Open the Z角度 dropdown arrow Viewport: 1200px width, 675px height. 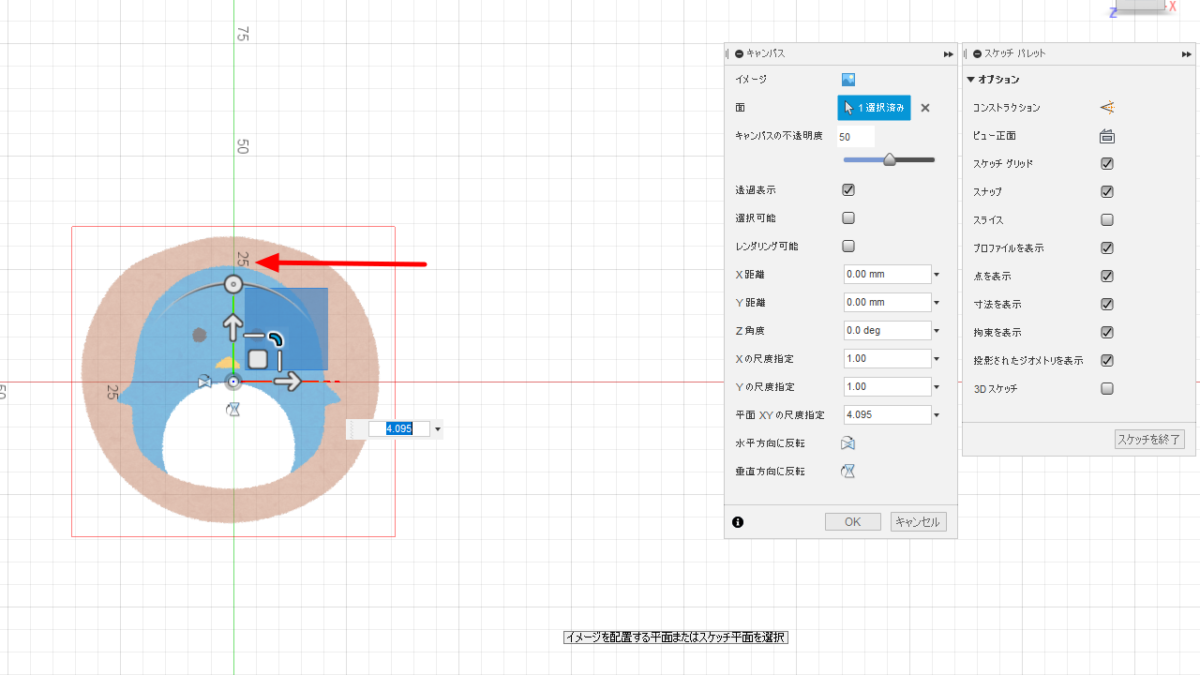tap(937, 330)
